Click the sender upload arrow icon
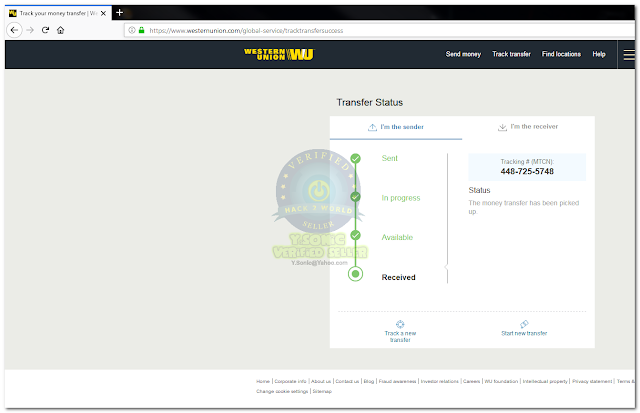Image resolution: width=640 pixels, height=413 pixels. pos(372,127)
